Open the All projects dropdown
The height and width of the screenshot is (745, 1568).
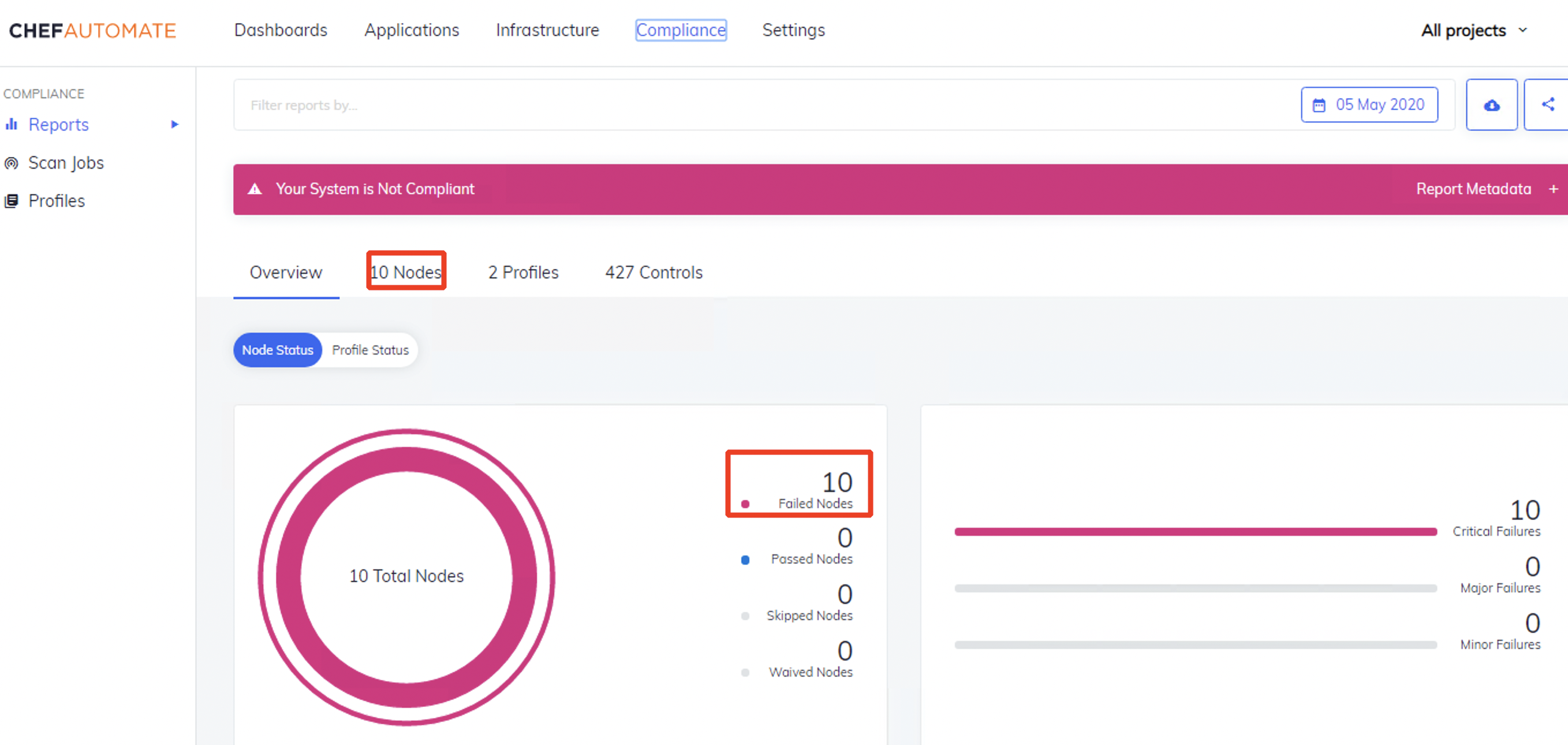pos(1474,31)
